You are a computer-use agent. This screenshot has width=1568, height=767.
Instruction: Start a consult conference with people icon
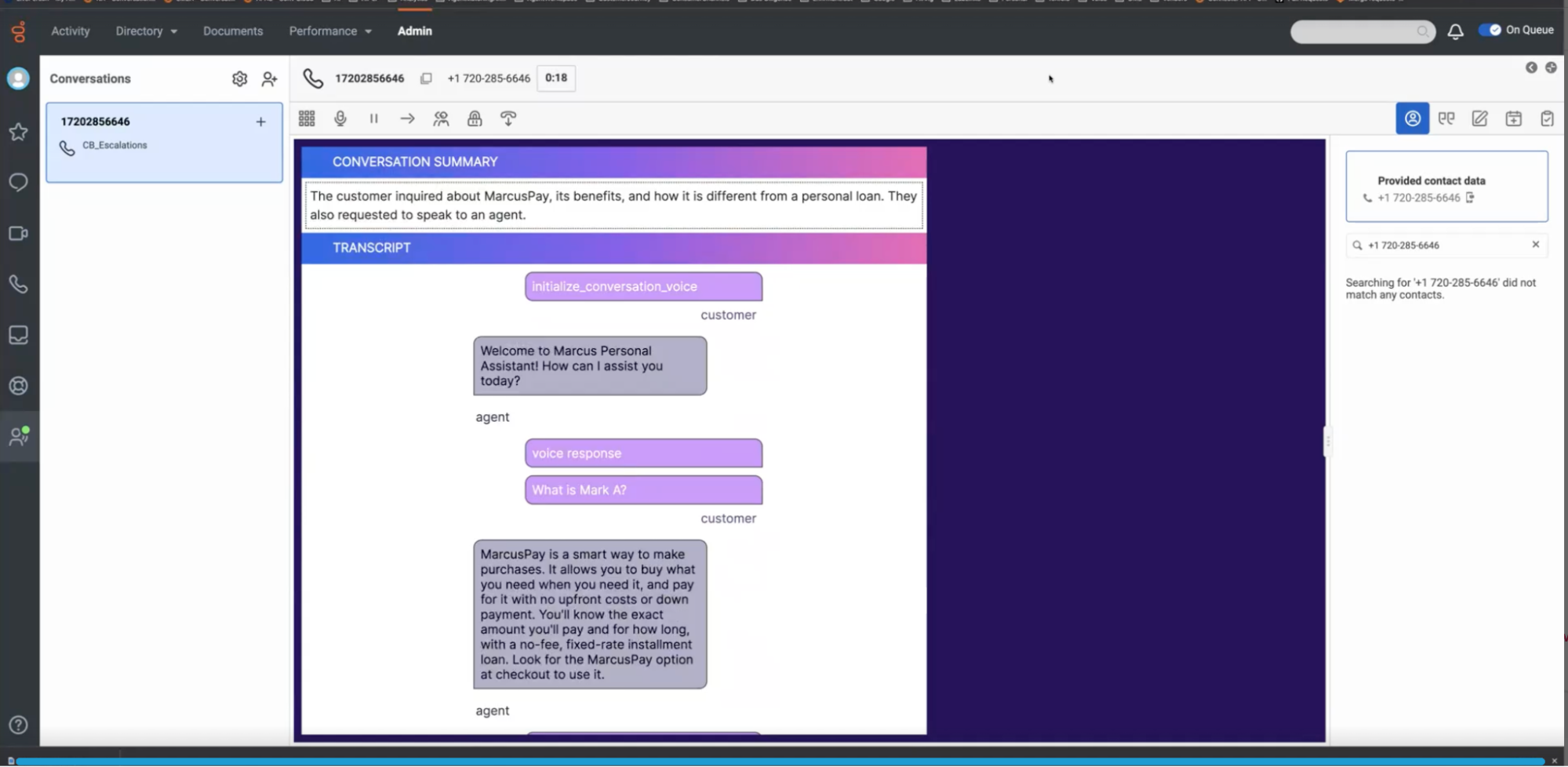[x=441, y=118]
